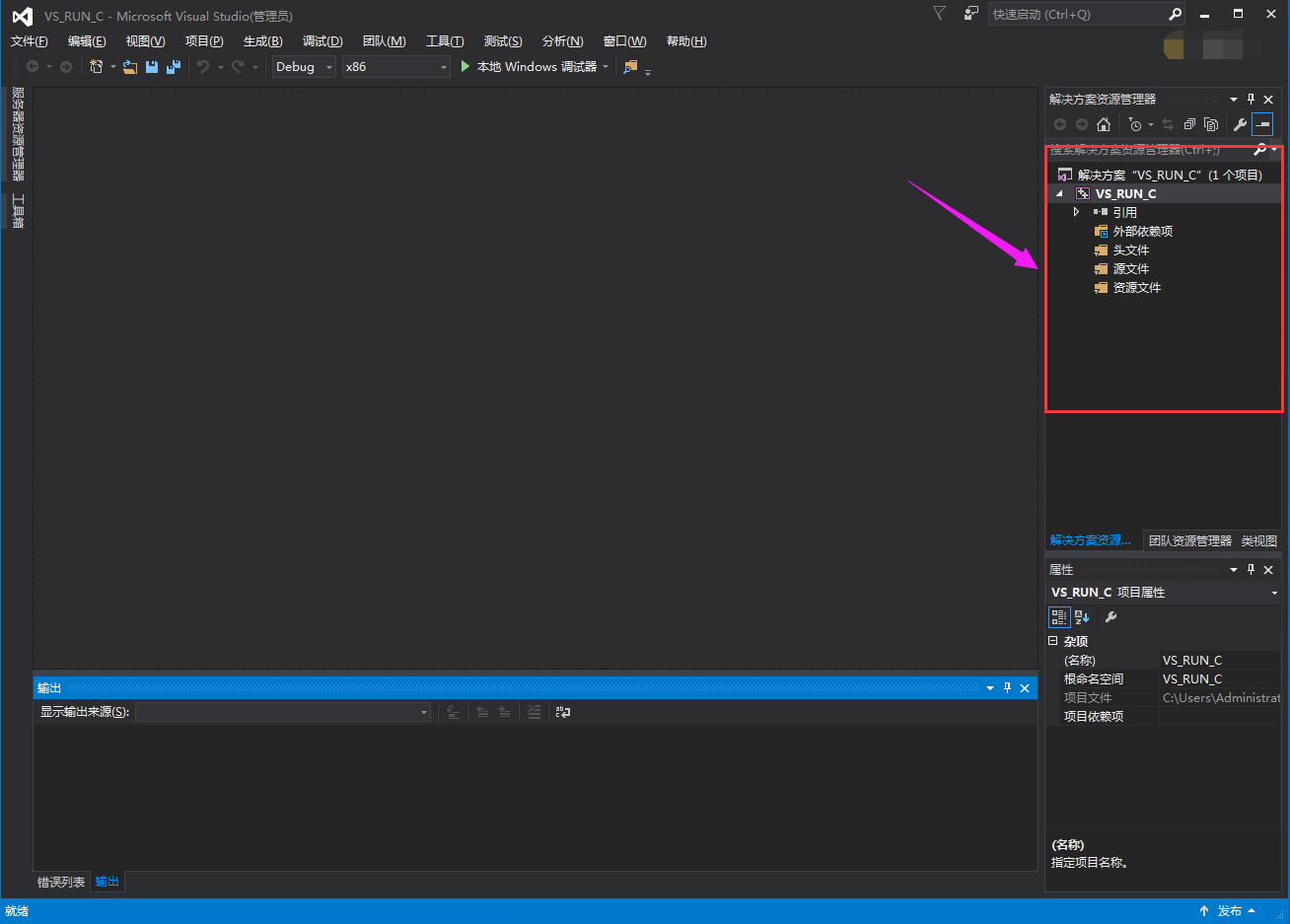Open the Solution Explorer window options dropdown
The height and width of the screenshot is (924, 1290).
[x=1233, y=99]
